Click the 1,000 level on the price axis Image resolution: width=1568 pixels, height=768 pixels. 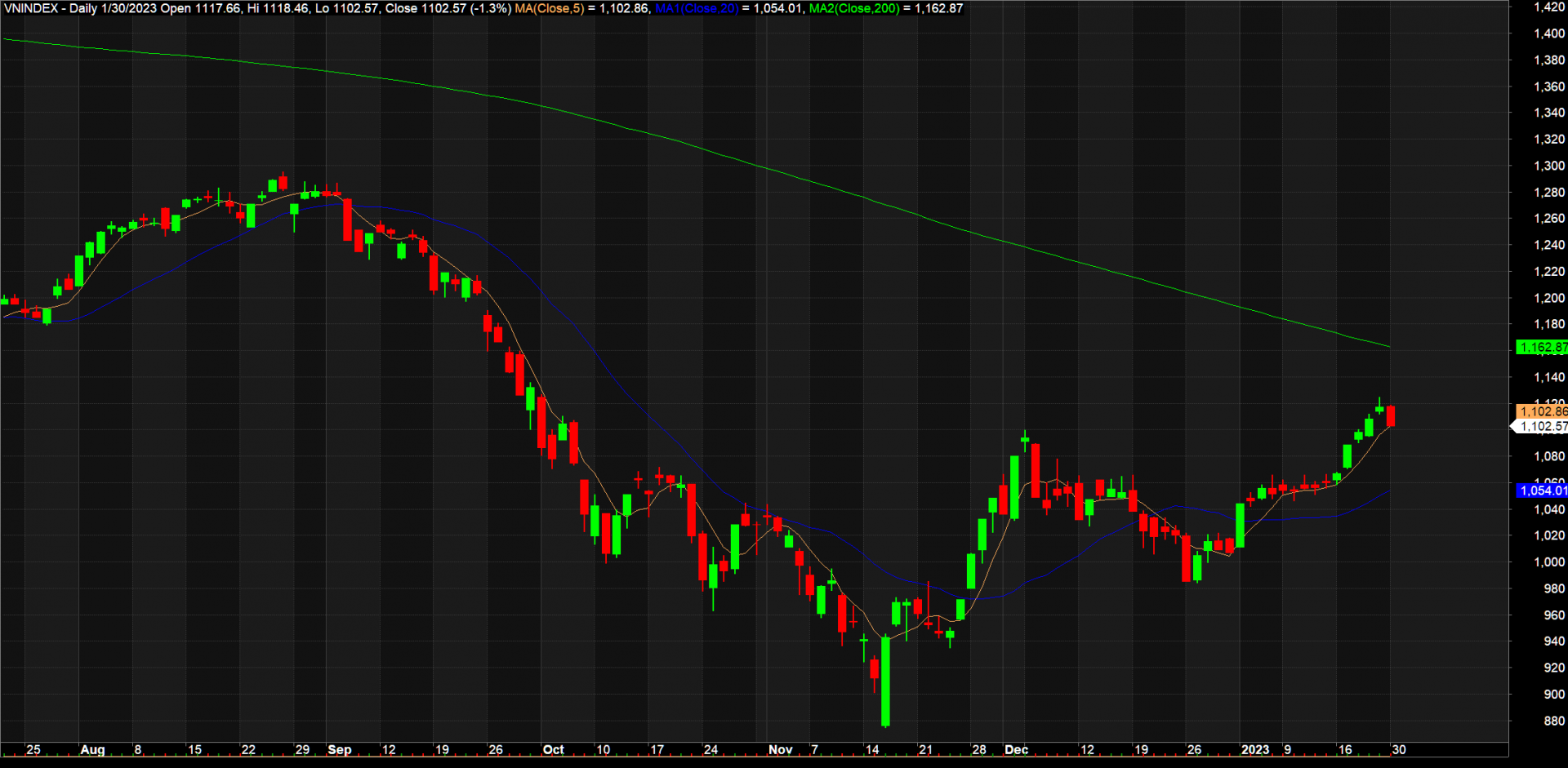click(x=1548, y=562)
